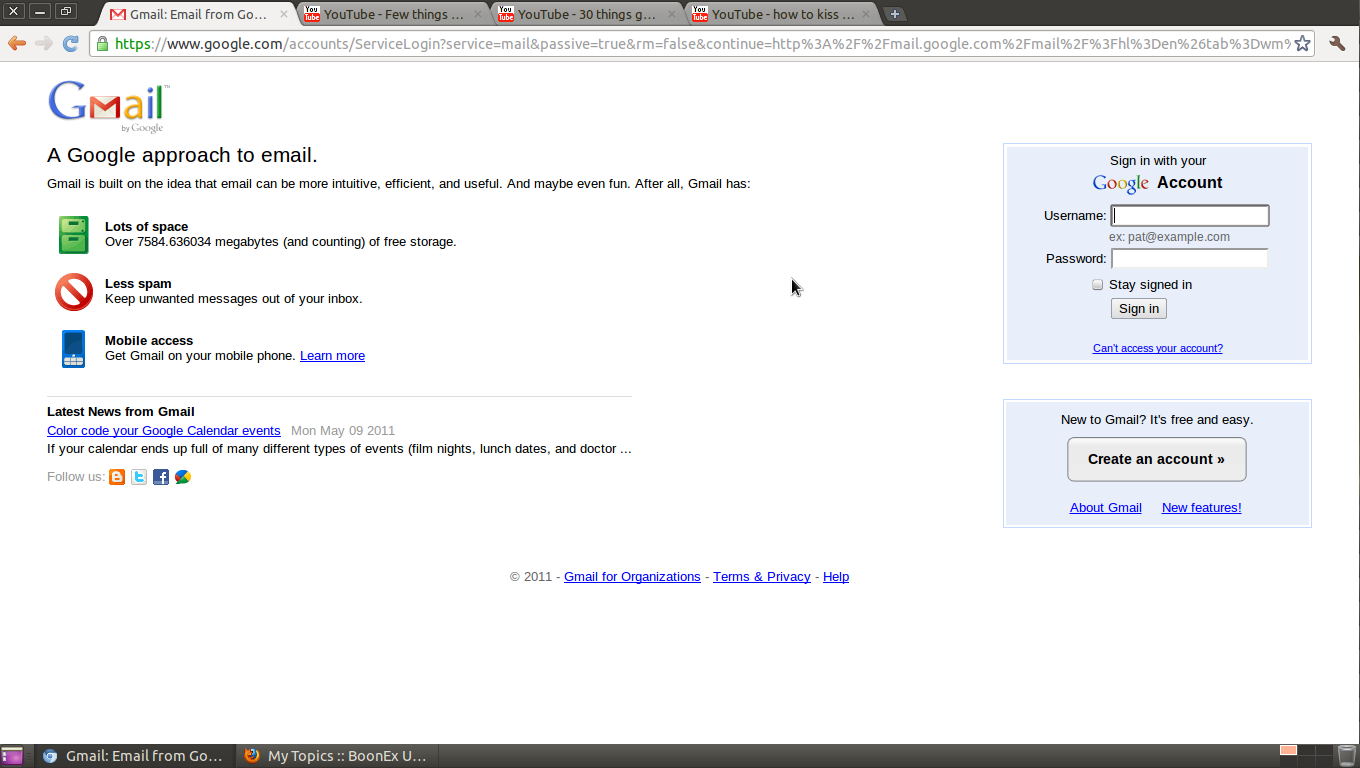Click the Sign in button
The height and width of the screenshot is (768, 1360).
pyautogui.click(x=1139, y=309)
